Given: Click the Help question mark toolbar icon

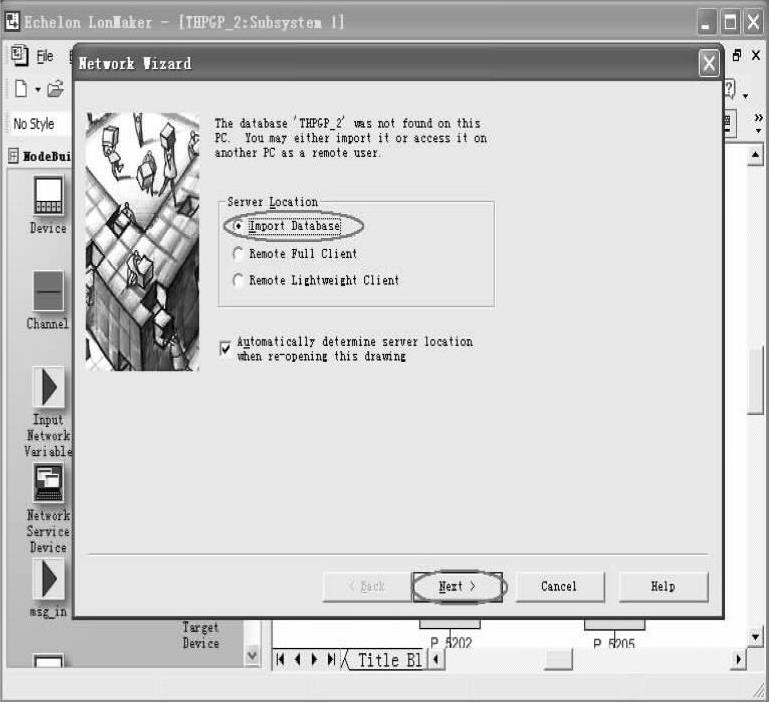Looking at the screenshot, I should pyautogui.click(x=729, y=89).
